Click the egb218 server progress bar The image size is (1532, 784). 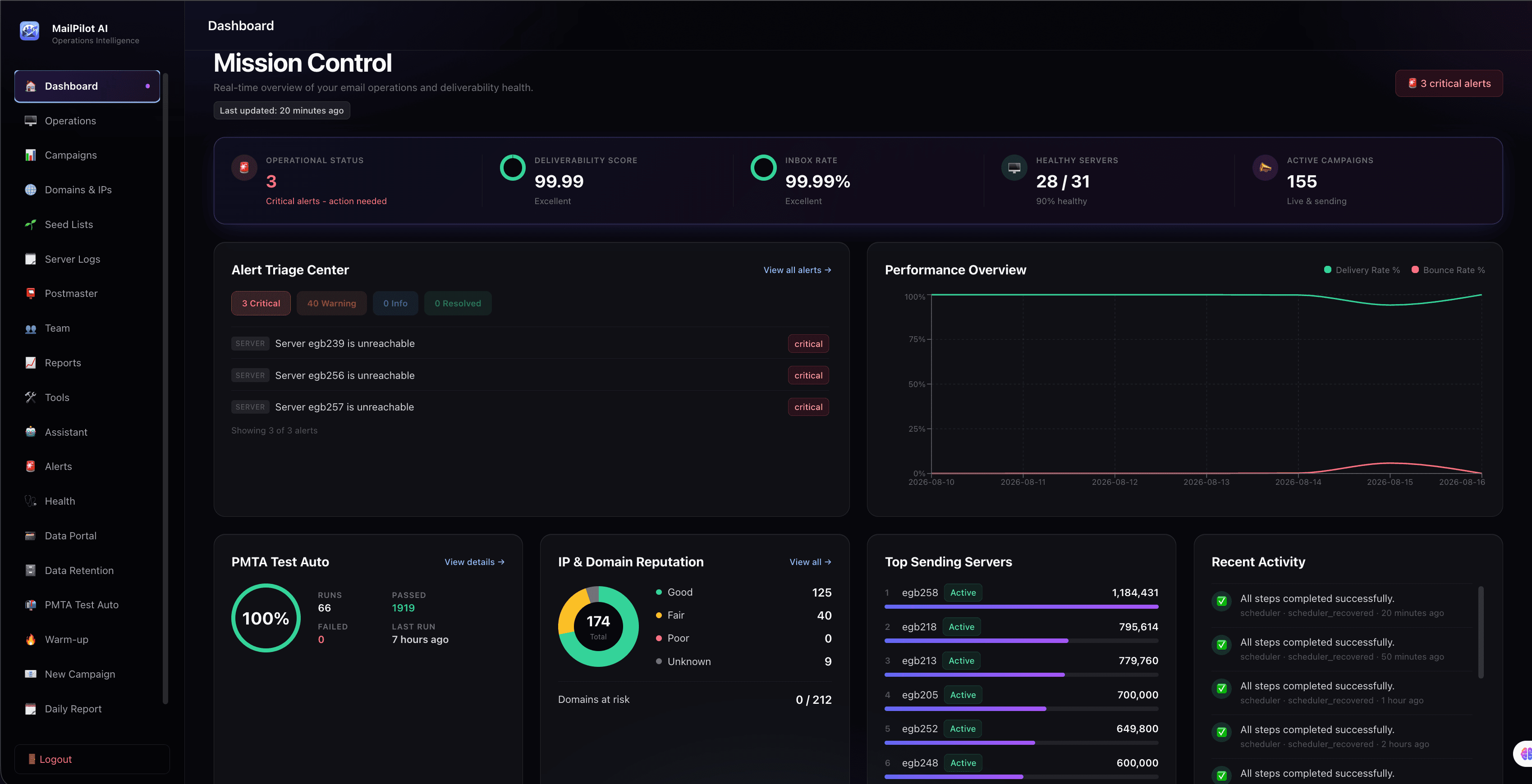[x=1022, y=641]
